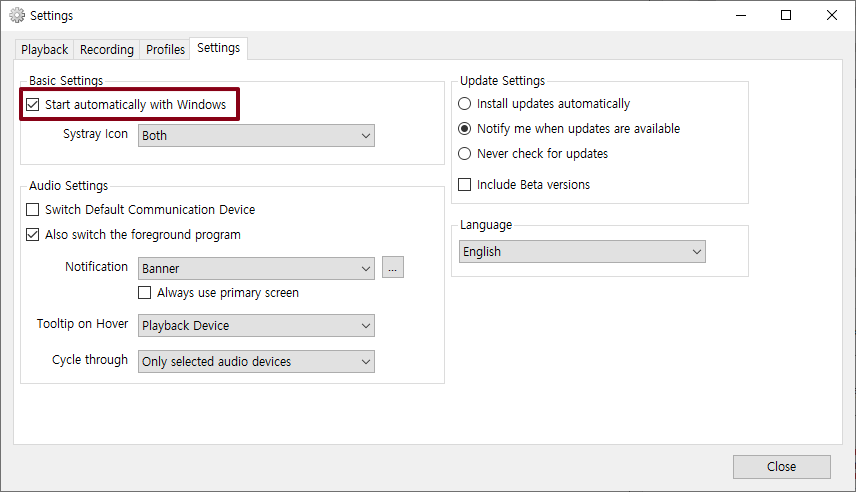Click the ellipsis button next to Notification

tap(393, 268)
